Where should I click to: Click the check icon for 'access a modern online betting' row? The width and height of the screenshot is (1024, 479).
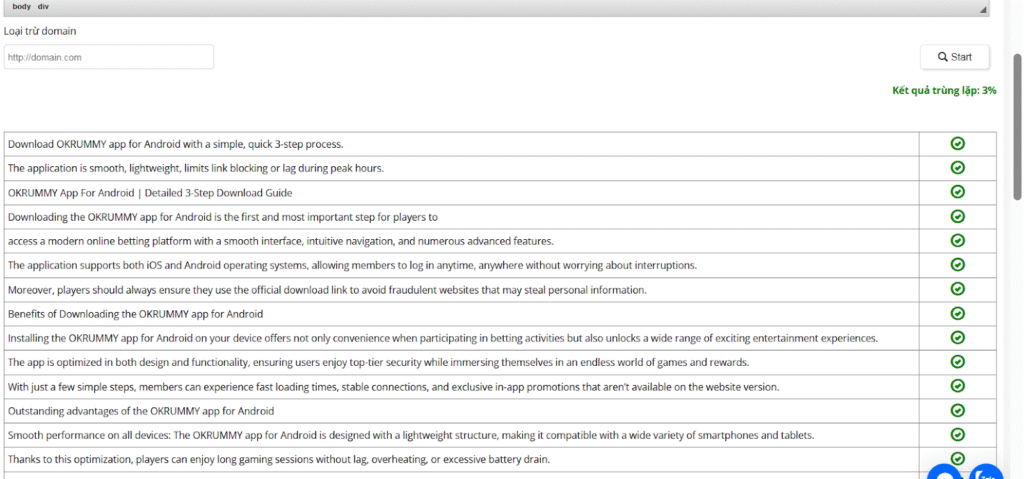957,240
